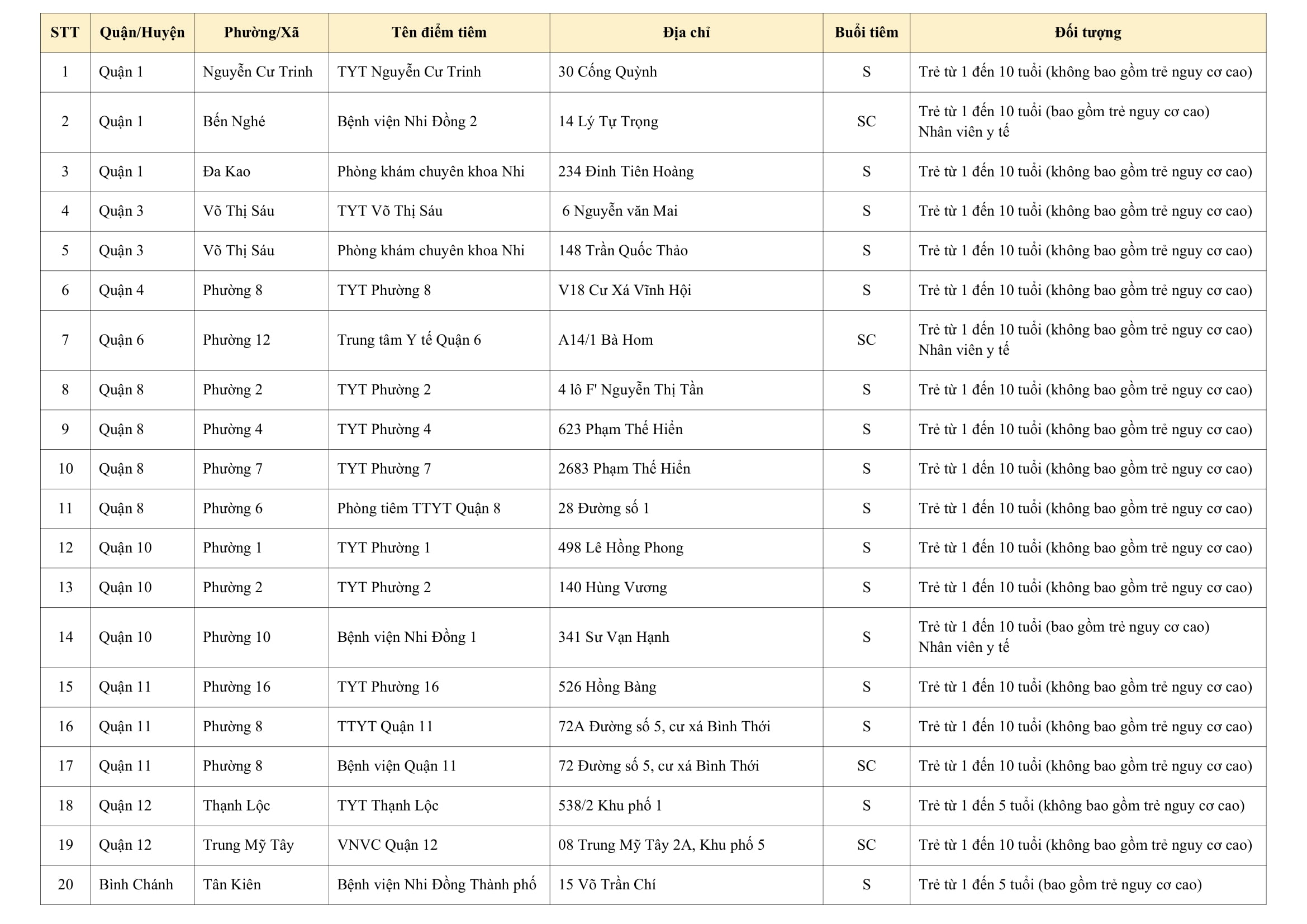Click "Bệnh viện Nhi Đồng Thành phố" cell
This screenshot has height=924, width=1307.
point(436,885)
